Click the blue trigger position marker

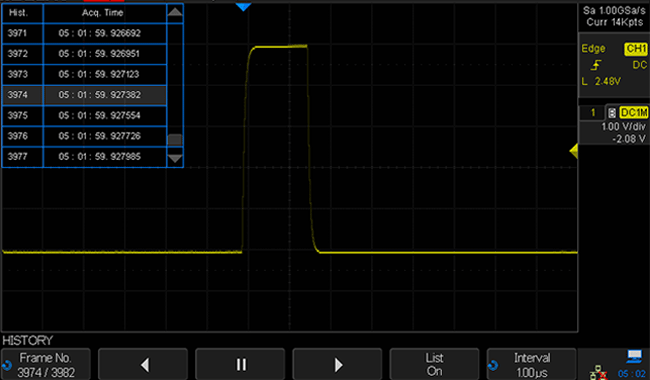coord(243,7)
